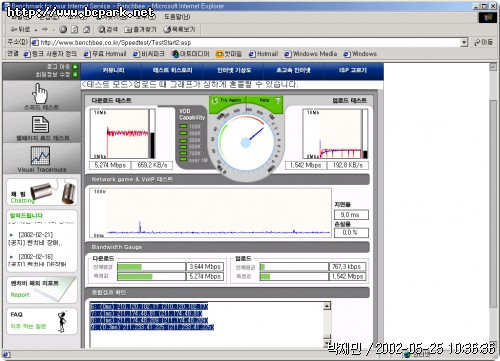Image resolution: width=500 pixels, height=361 pixels.
Task: Click the download measured bar showing 5,274 Mbps
Action: tap(151, 276)
